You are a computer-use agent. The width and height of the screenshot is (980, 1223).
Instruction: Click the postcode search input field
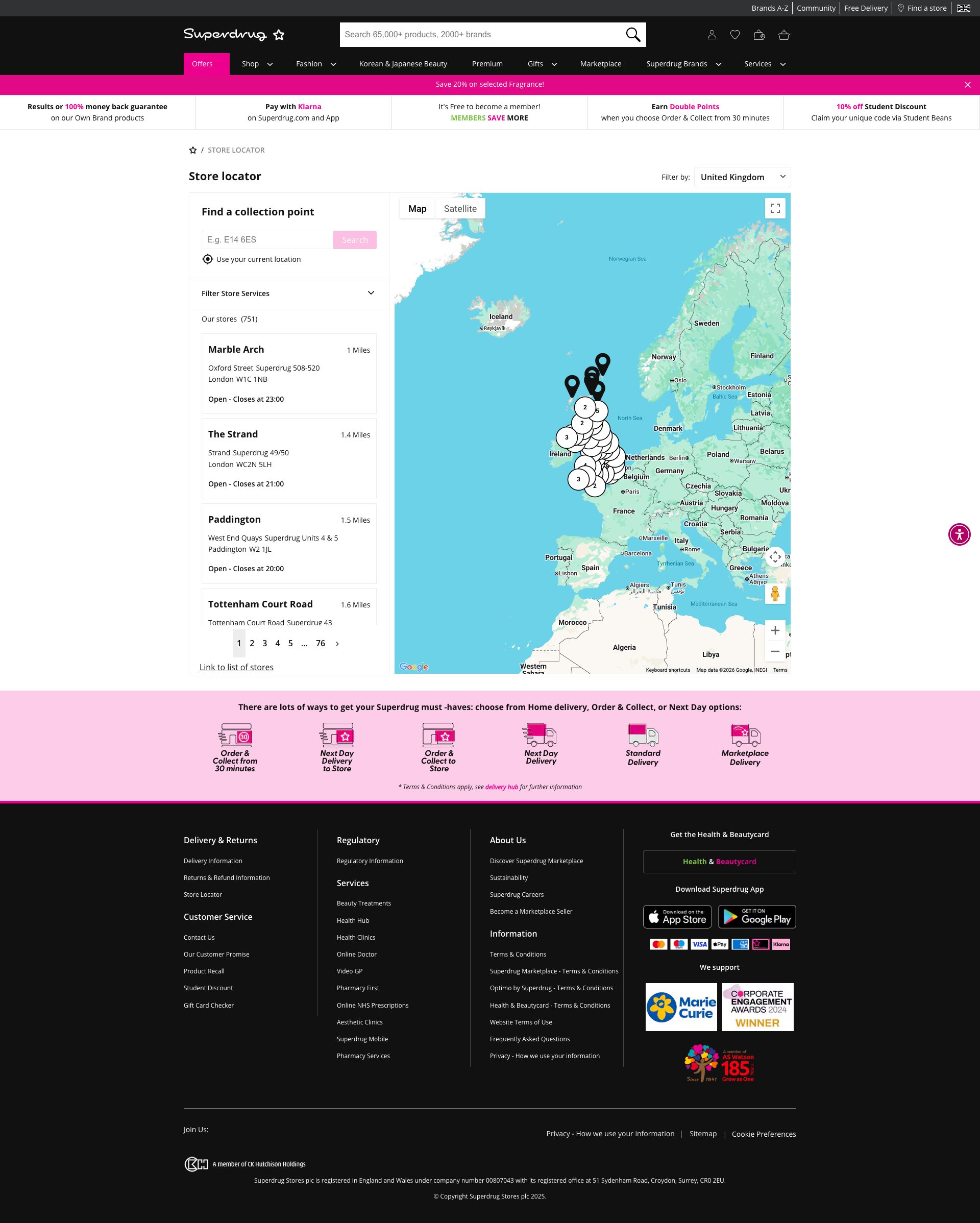(266, 239)
